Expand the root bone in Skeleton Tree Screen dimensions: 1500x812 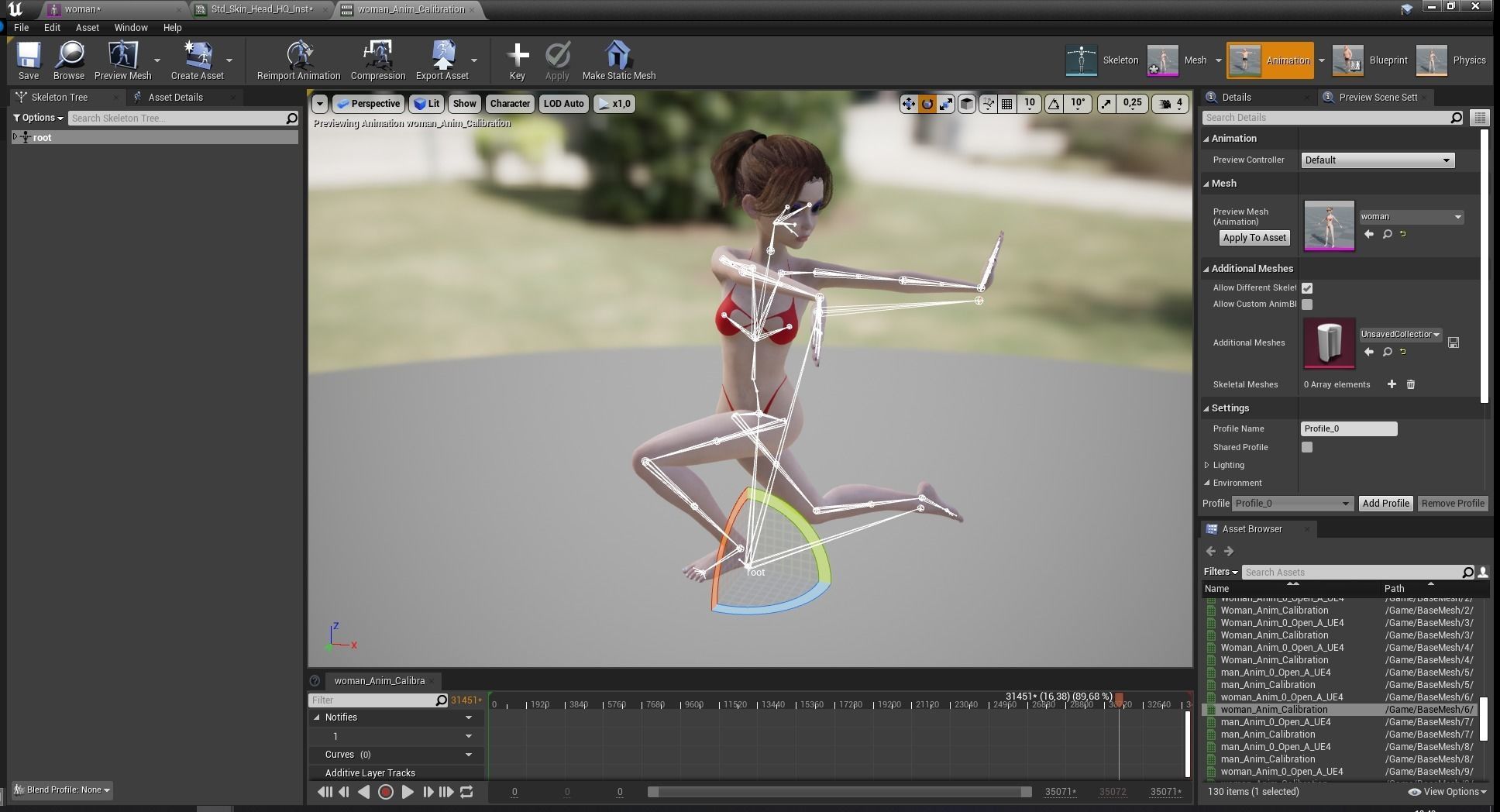(15, 137)
